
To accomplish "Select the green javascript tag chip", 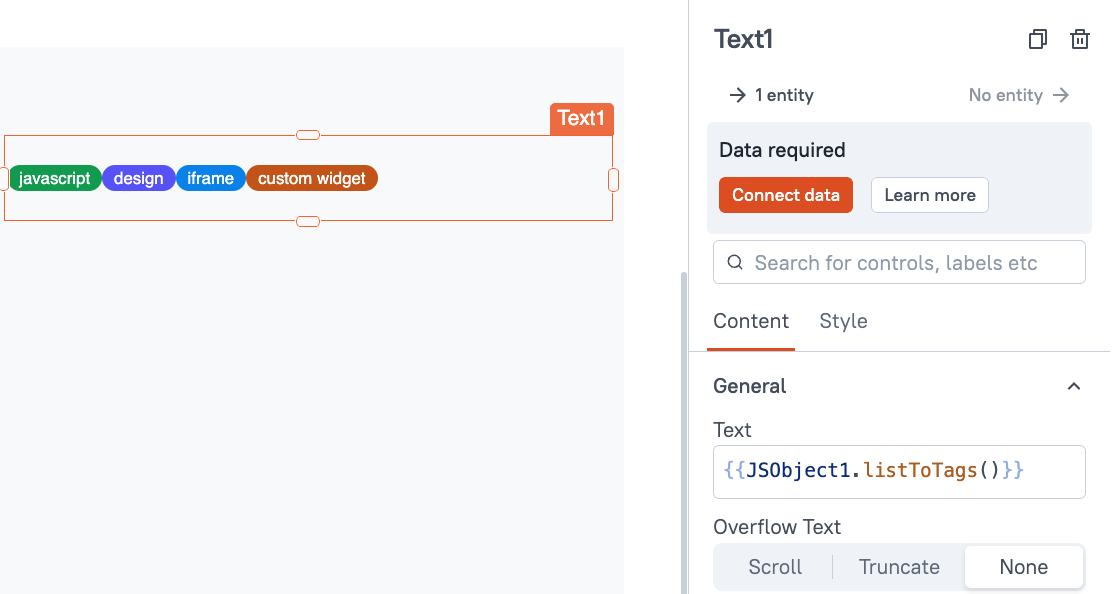I will pos(55,178).
